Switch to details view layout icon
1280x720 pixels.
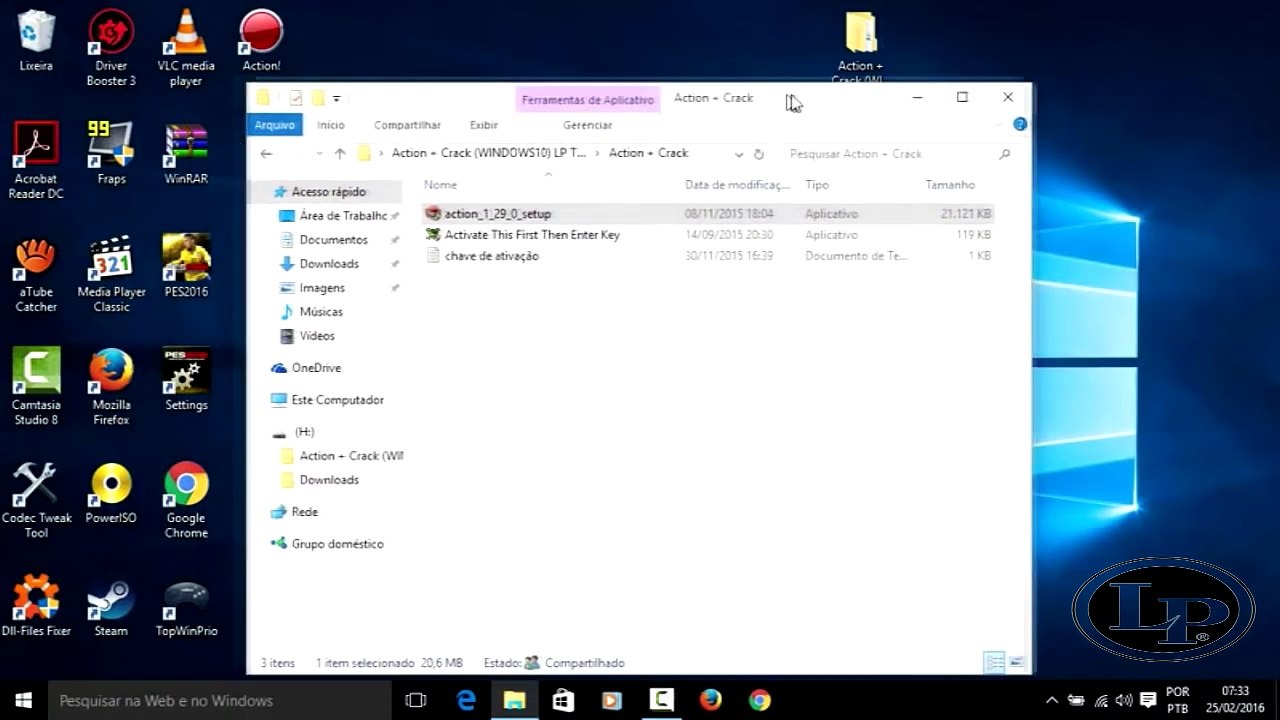click(x=994, y=662)
